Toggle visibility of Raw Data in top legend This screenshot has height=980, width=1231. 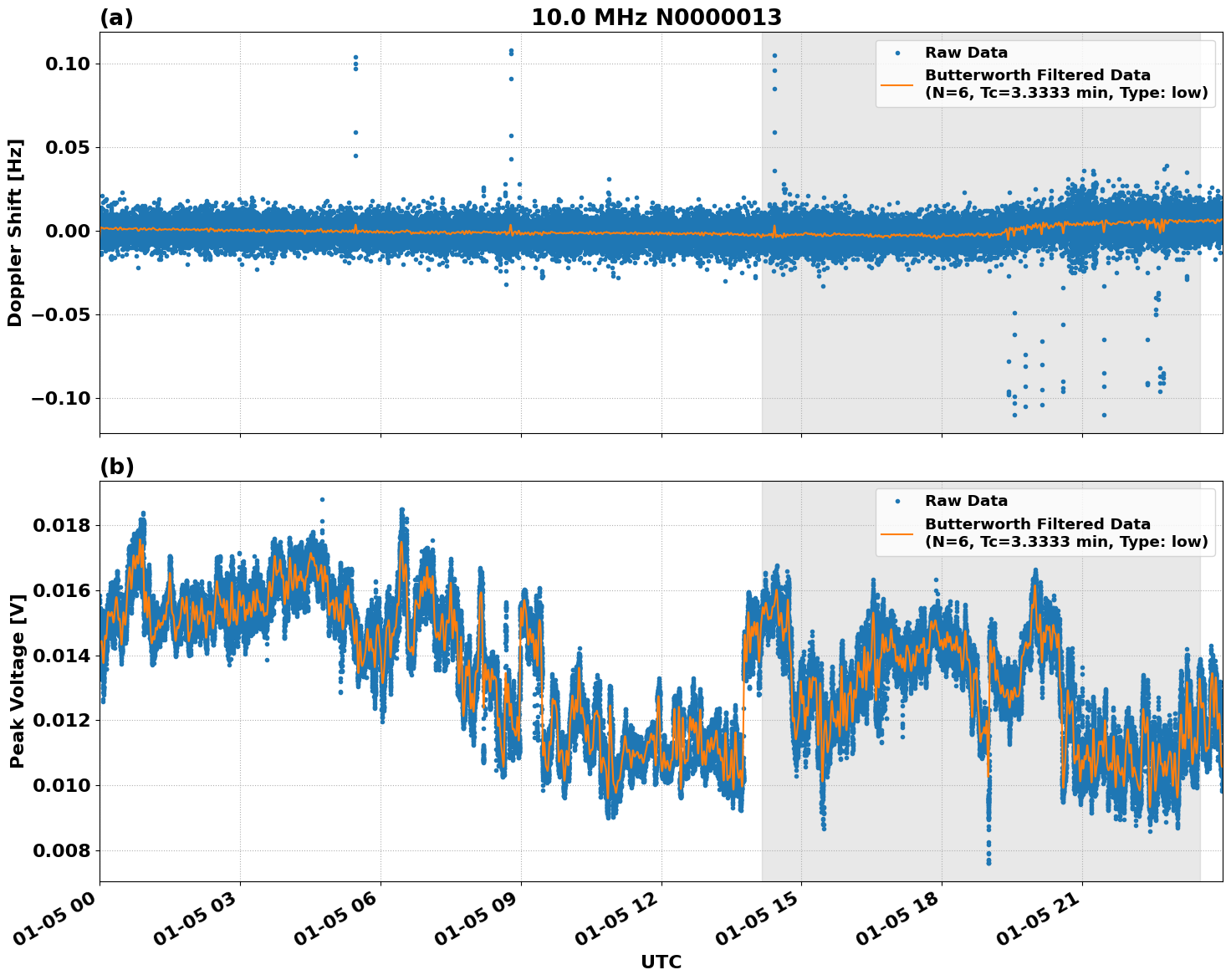point(945,52)
